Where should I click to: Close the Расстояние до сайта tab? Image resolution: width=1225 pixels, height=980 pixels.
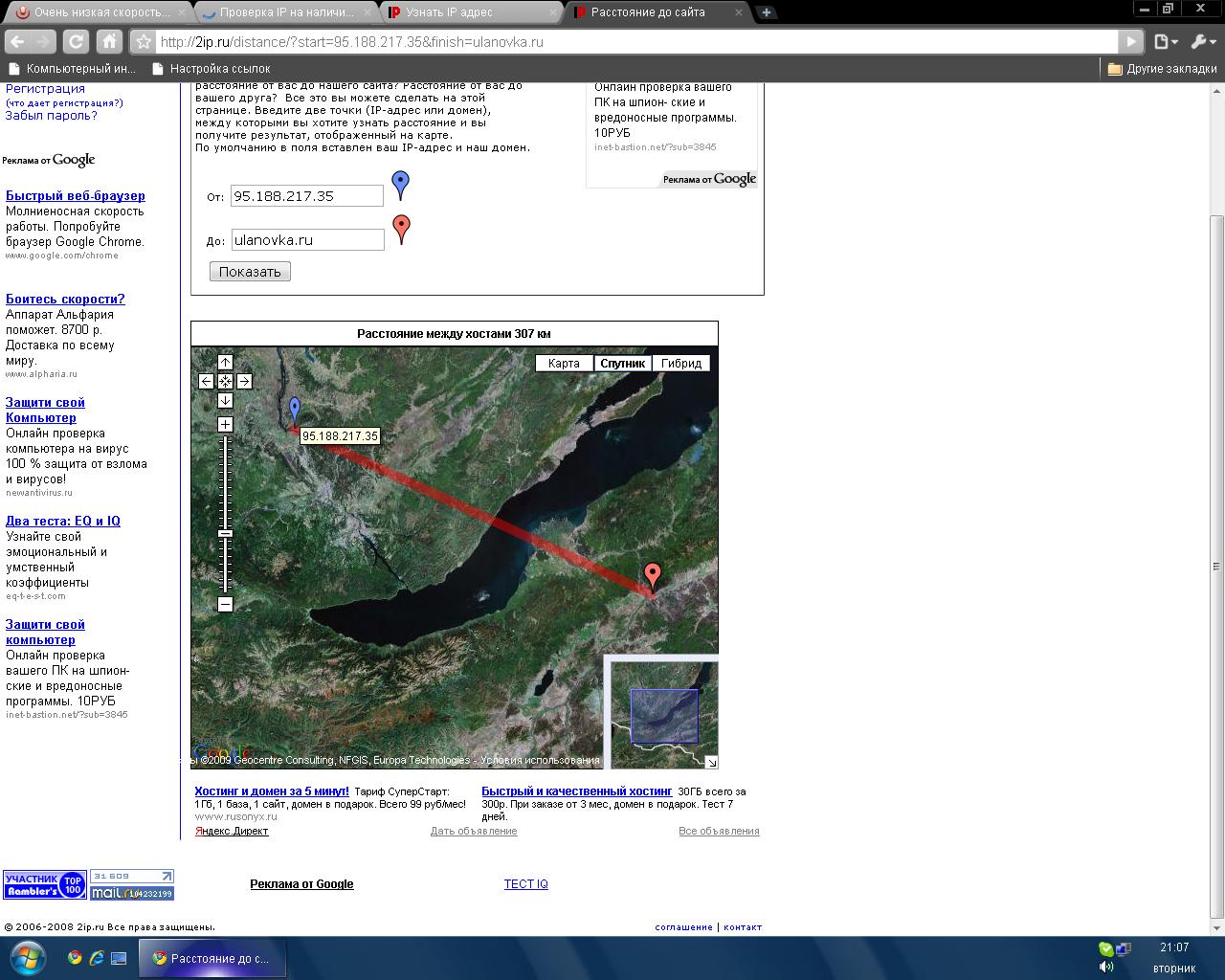(738, 12)
